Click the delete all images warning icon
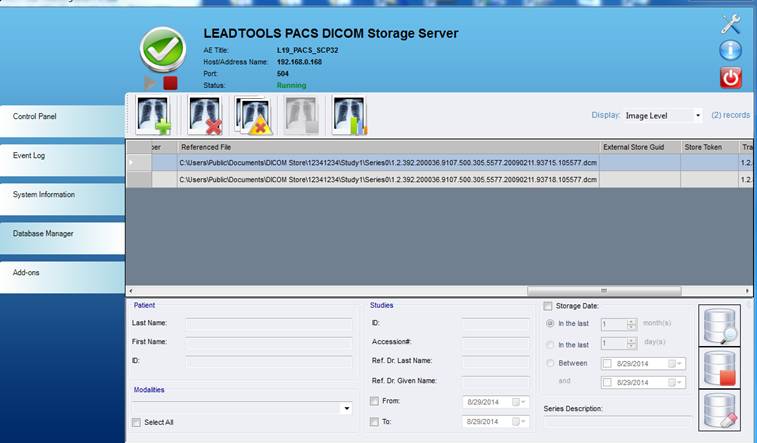The image size is (757, 443). (x=253, y=115)
